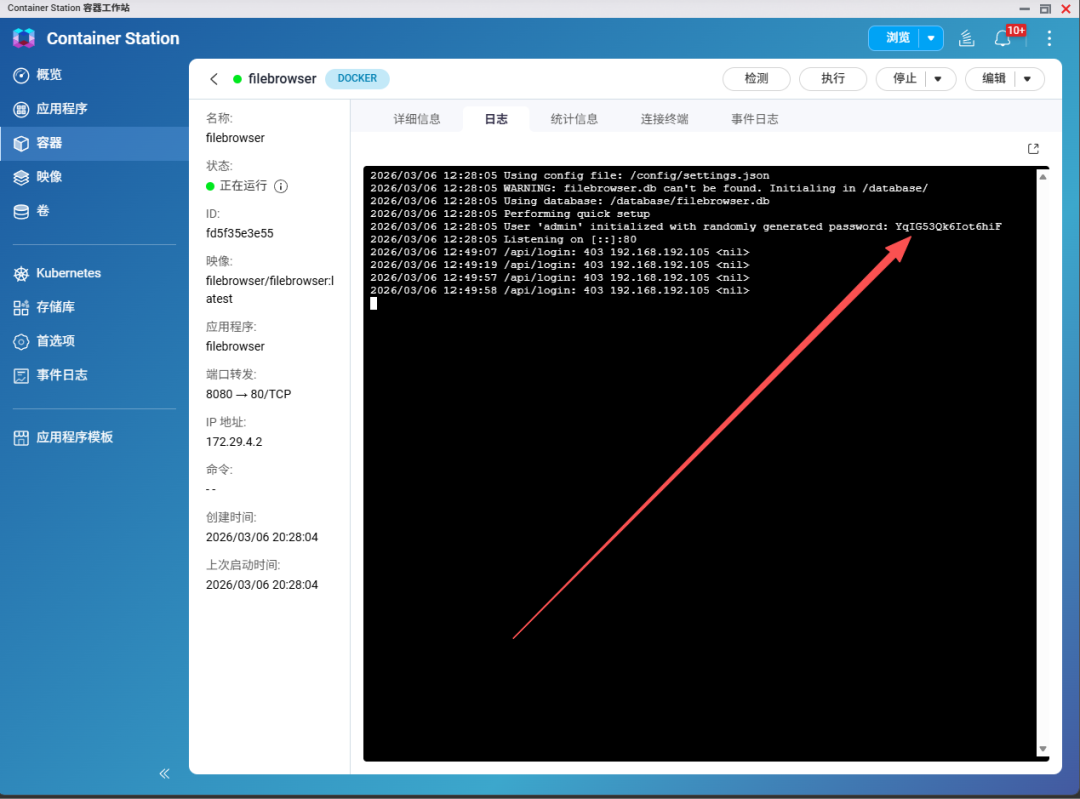Open logs in a new window
The height and width of the screenshot is (799, 1080).
pyautogui.click(x=1033, y=148)
